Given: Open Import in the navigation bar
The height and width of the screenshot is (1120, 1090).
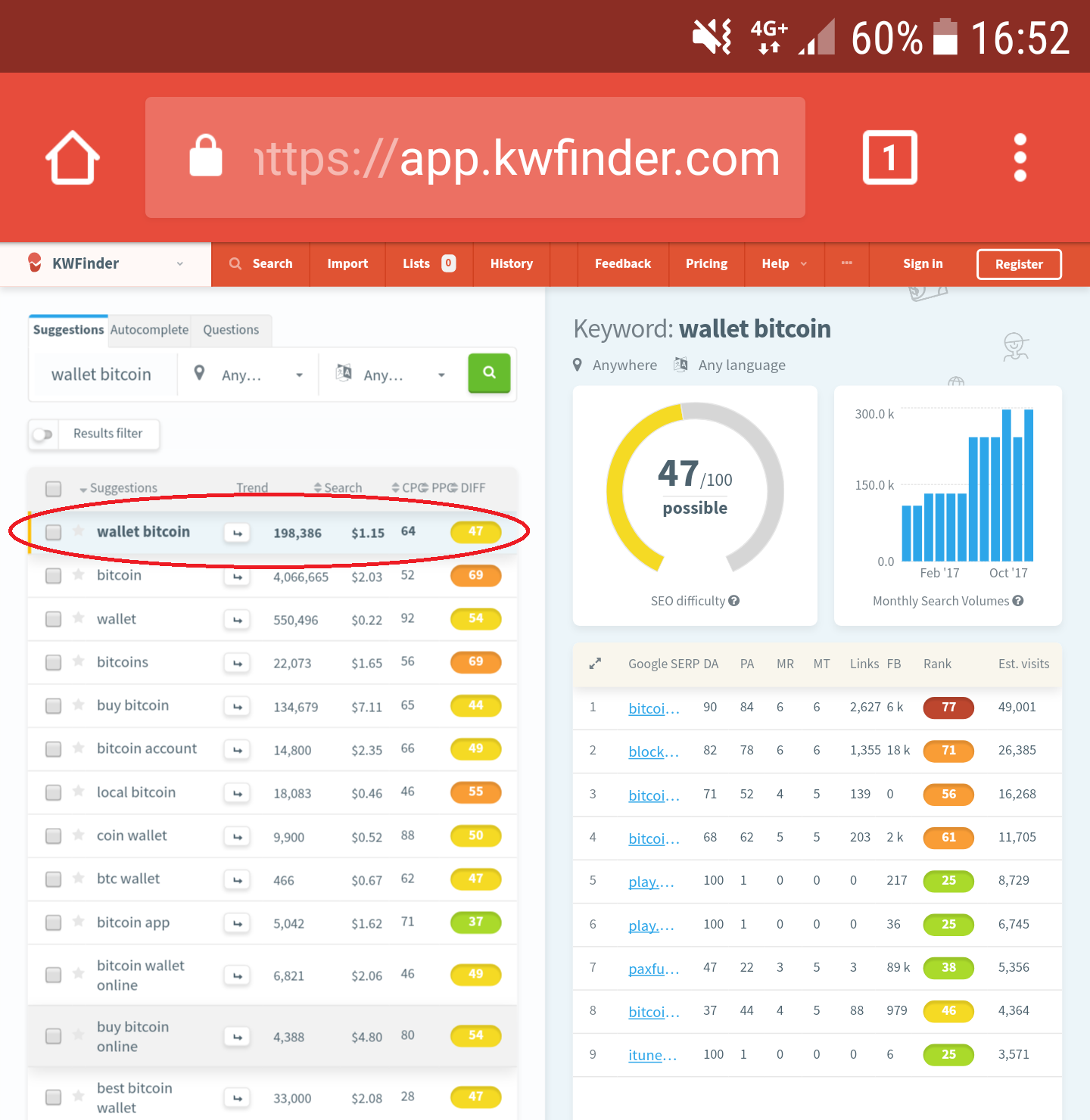Looking at the screenshot, I should coord(347,263).
